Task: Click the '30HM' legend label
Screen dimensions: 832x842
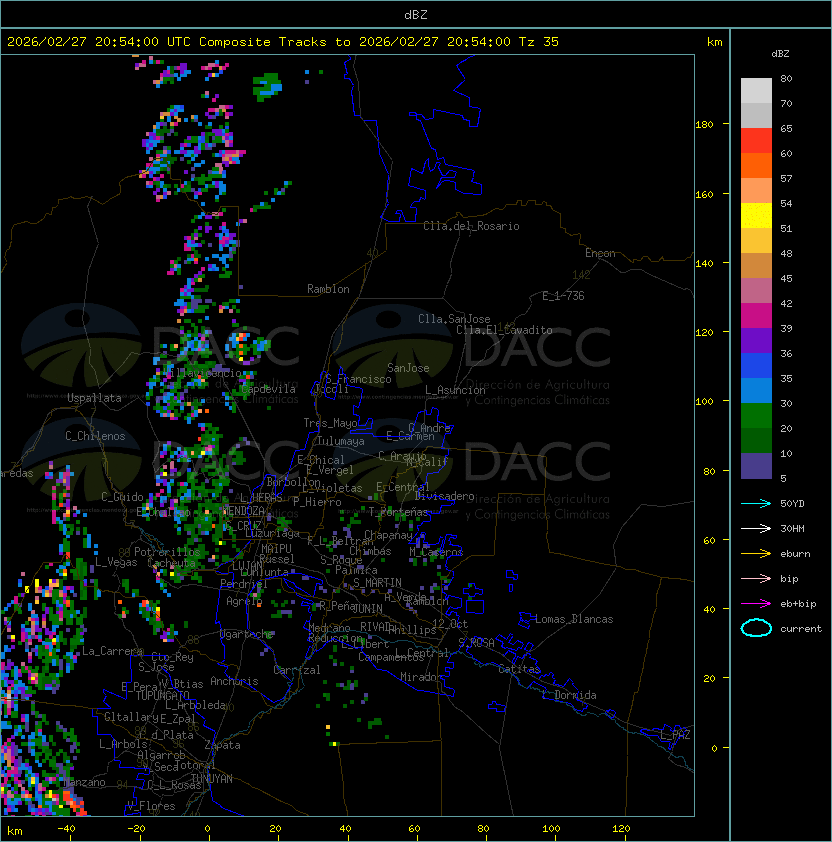Action: [792, 529]
